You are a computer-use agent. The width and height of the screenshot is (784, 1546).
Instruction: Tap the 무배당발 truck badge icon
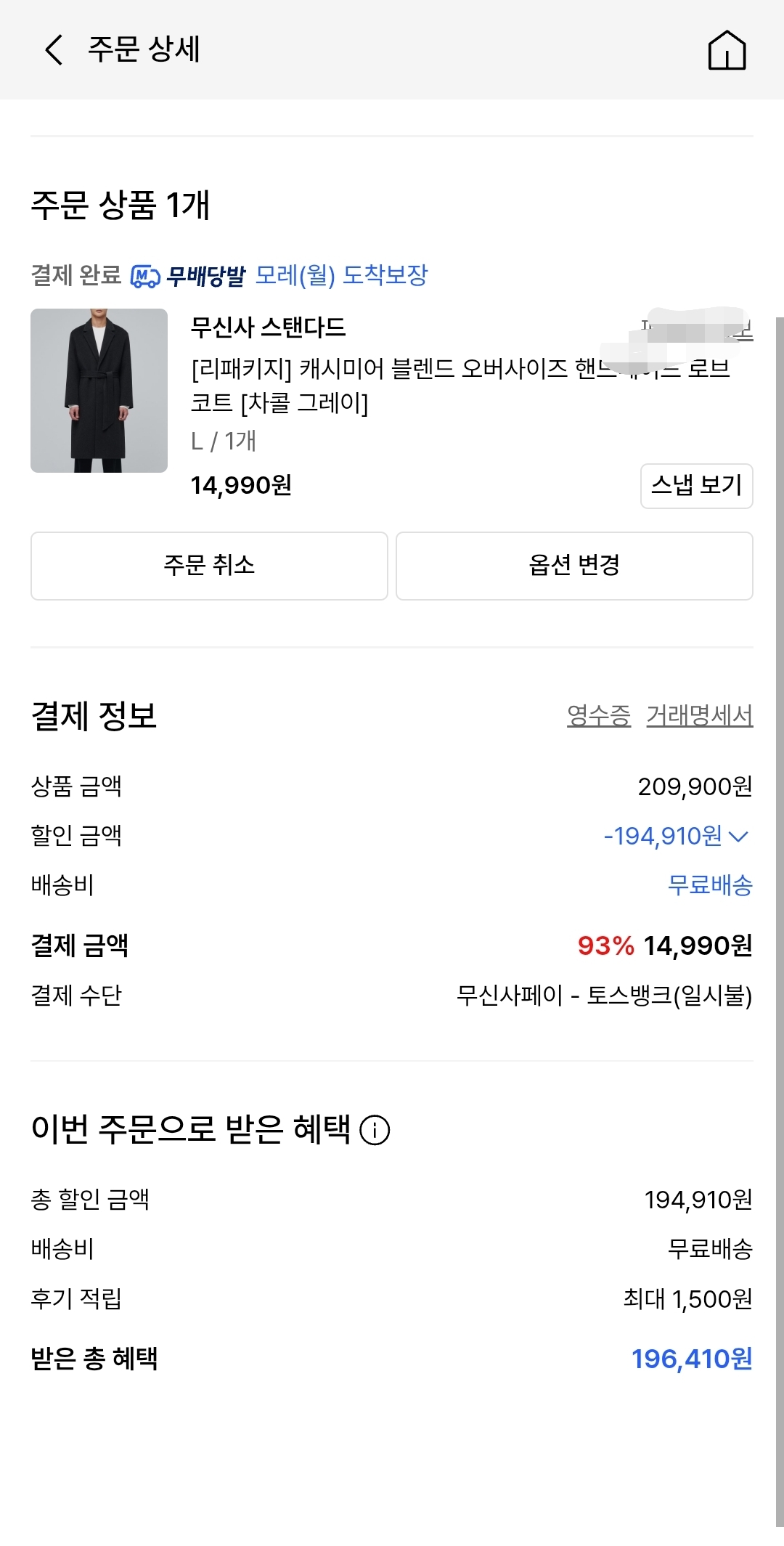[x=145, y=277]
